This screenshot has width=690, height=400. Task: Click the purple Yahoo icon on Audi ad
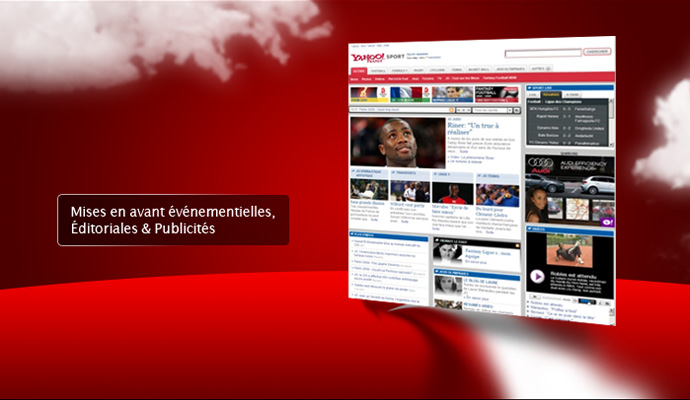[x=608, y=222]
